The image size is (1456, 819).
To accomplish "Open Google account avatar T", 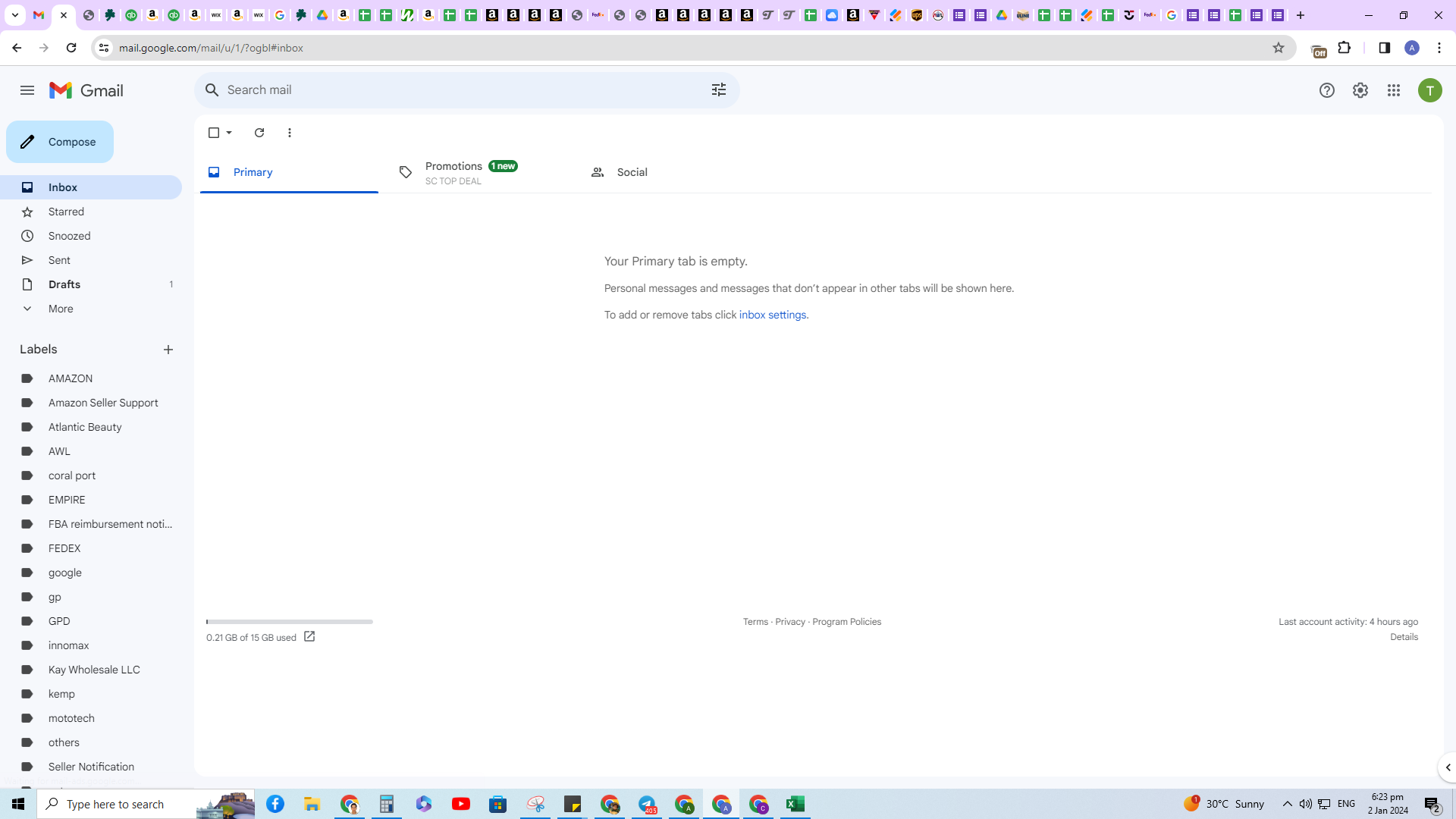I will (1430, 90).
